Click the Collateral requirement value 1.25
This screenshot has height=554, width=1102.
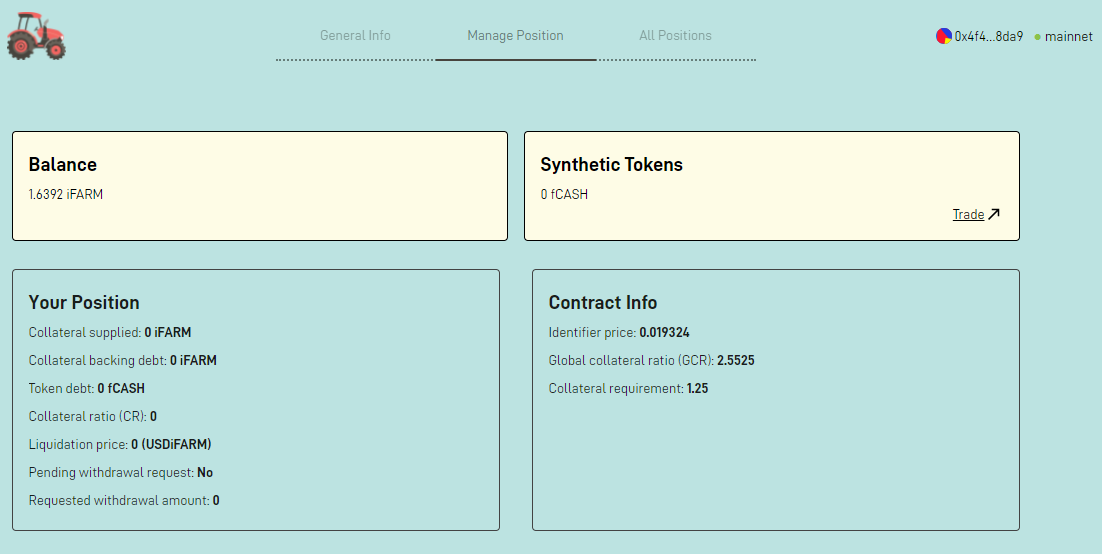697,389
